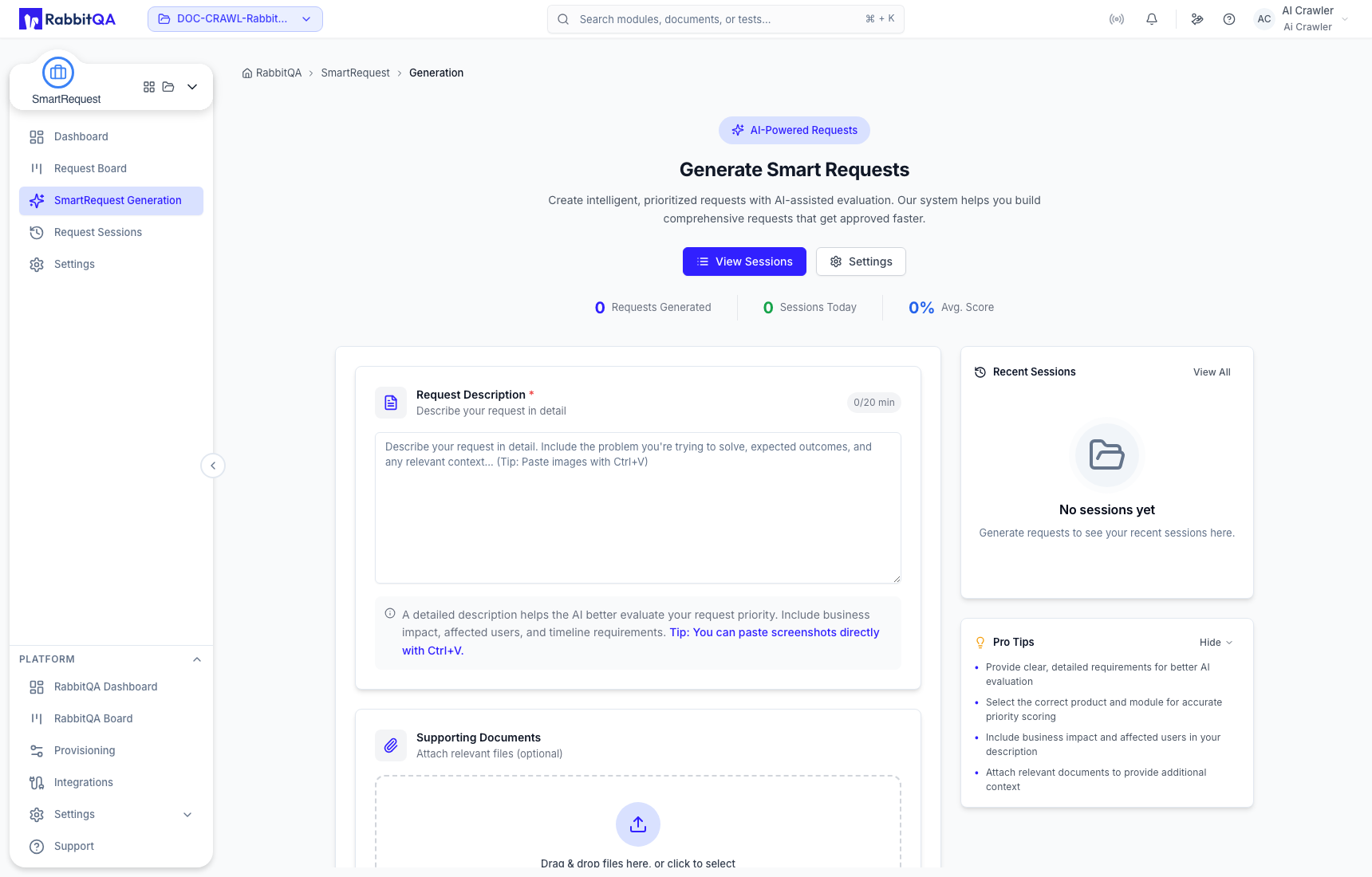
Task: Click 'Requests Generated' stat text
Action: [661, 308]
